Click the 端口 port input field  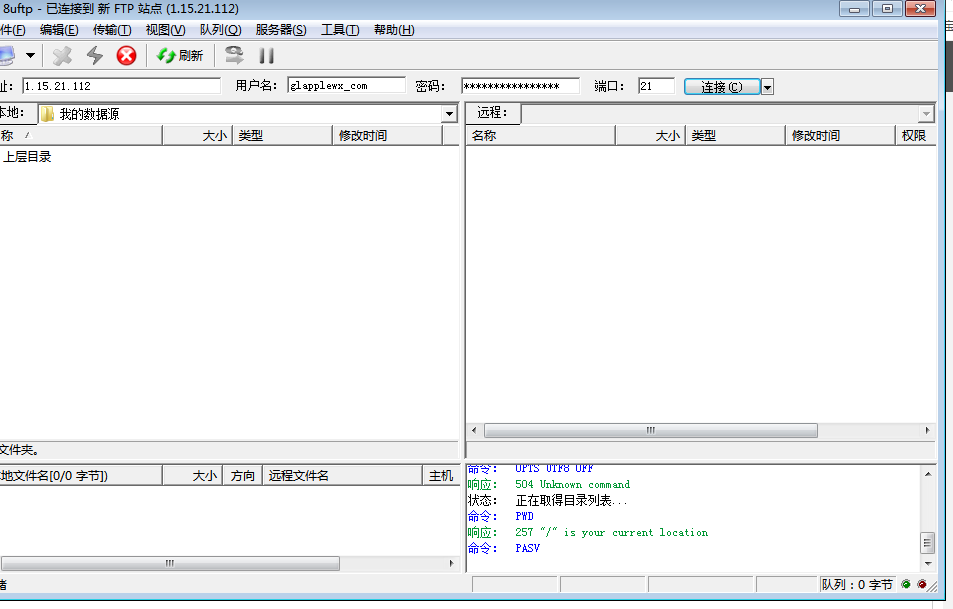tap(656, 86)
